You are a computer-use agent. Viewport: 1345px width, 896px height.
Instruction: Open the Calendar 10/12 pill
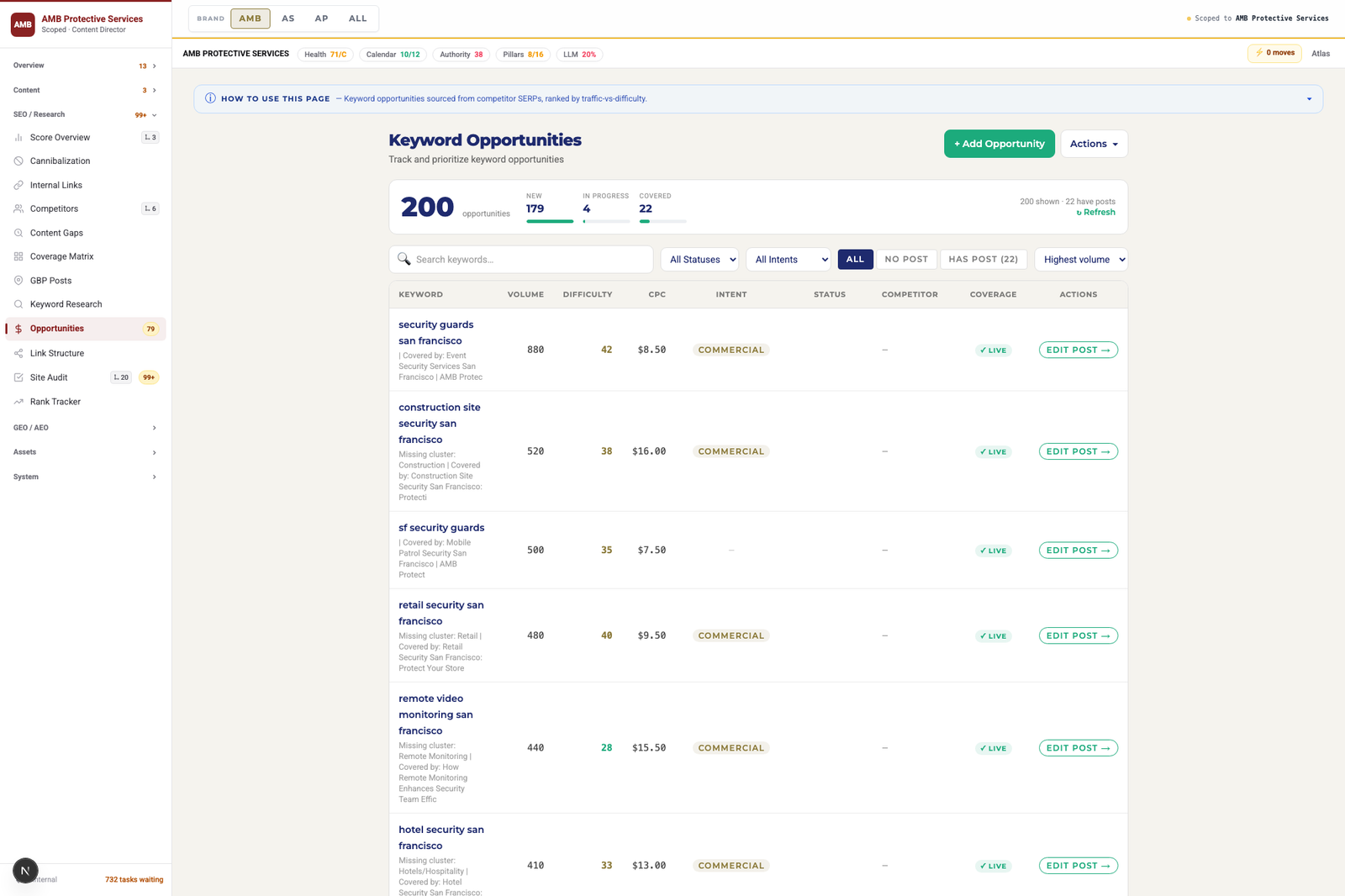tap(393, 55)
